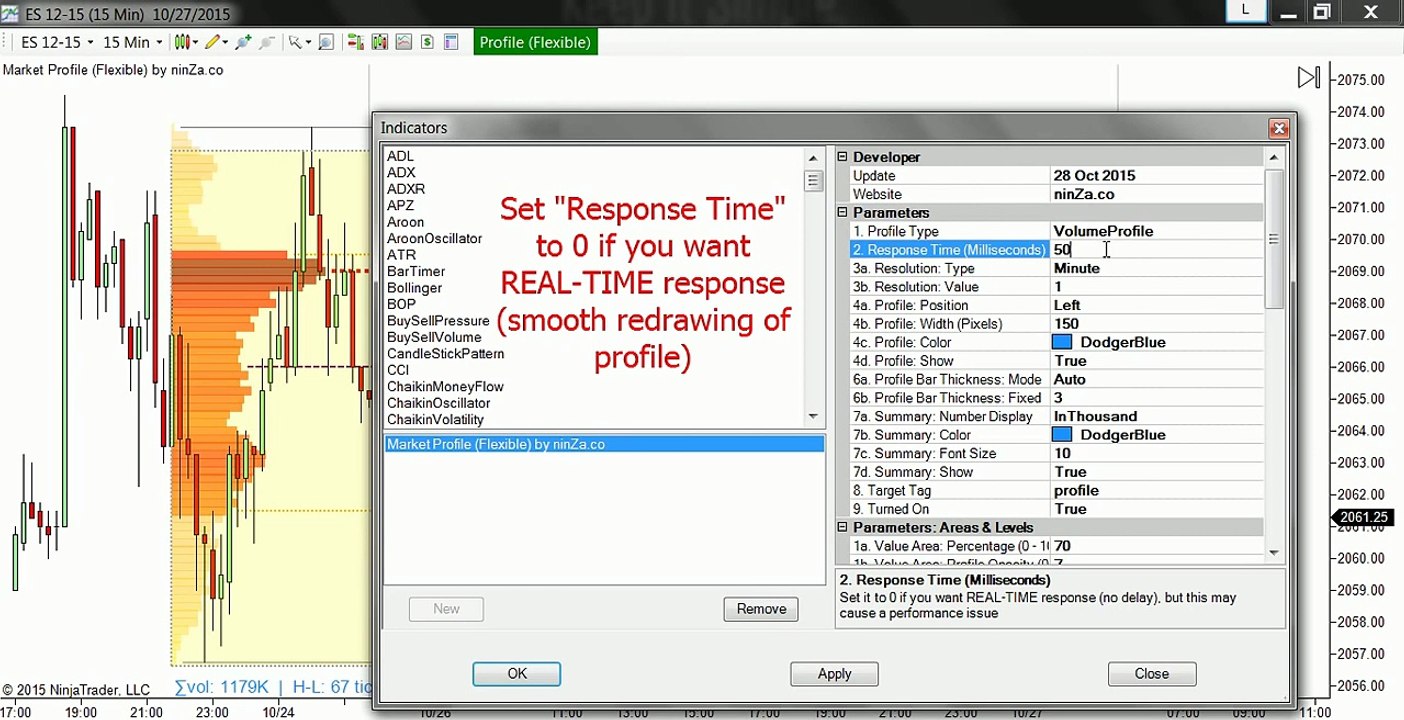Open the Indicators toolbar icon
The image size is (1404, 720).
coord(379,42)
